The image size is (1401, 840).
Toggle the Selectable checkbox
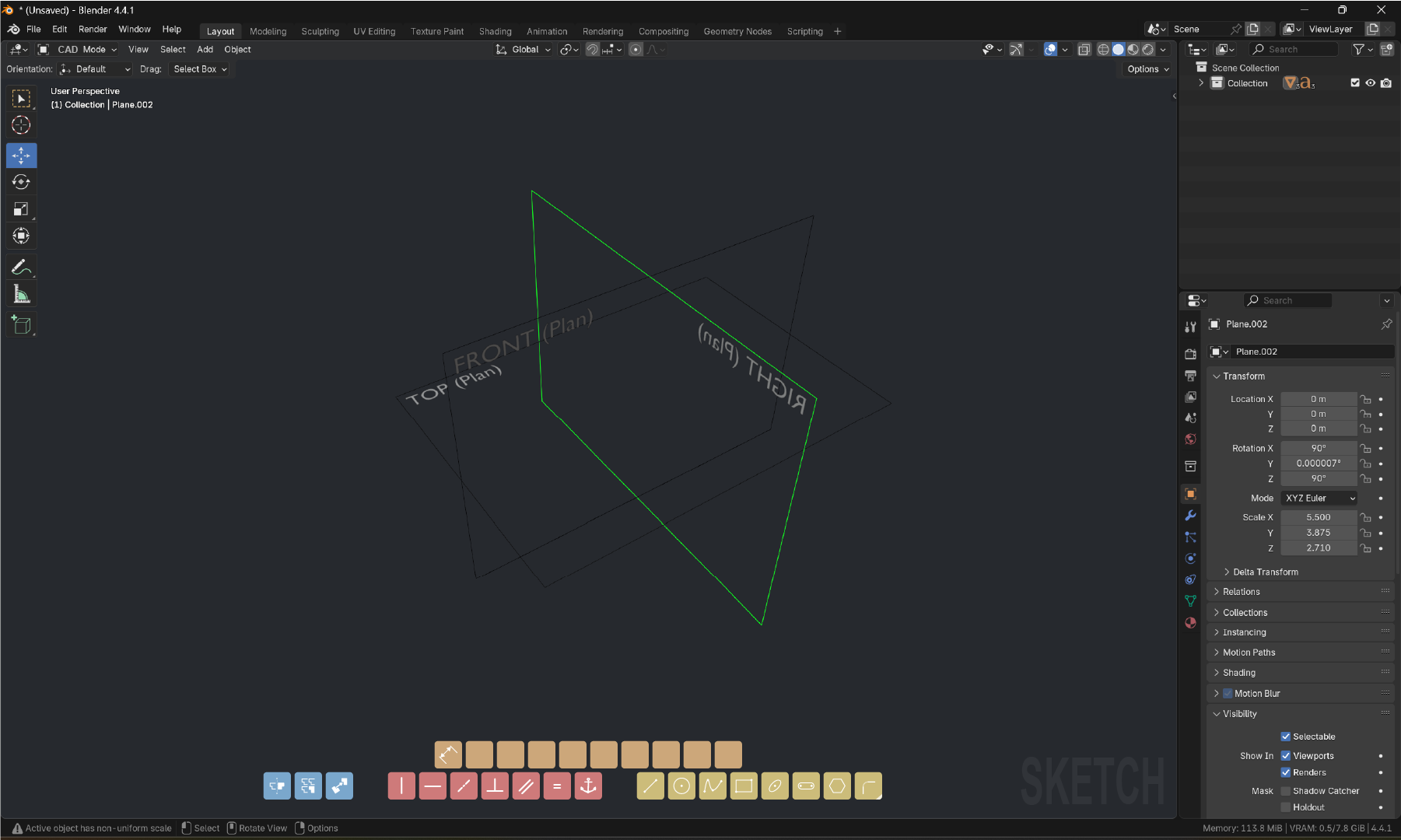1286,737
